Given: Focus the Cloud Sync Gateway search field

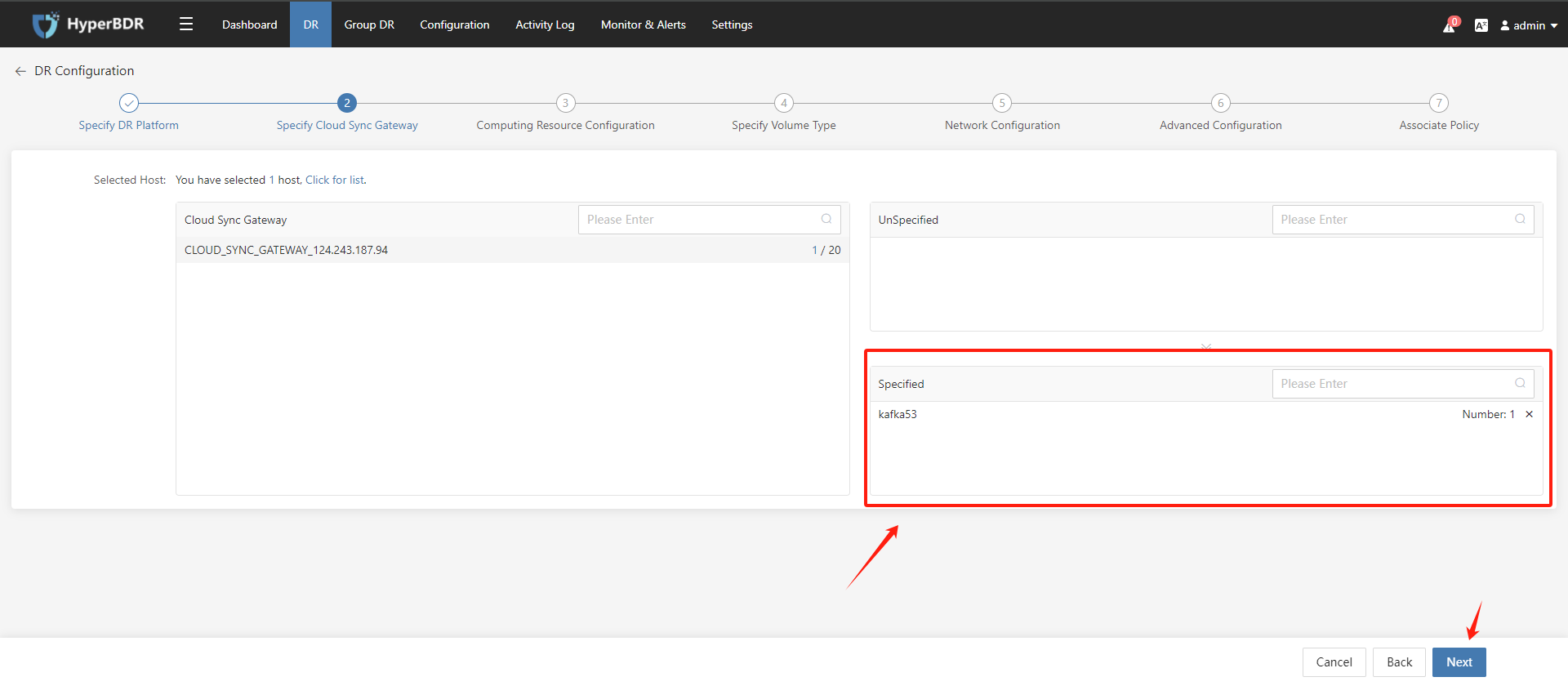Looking at the screenshot, I should tap(710, 220).
